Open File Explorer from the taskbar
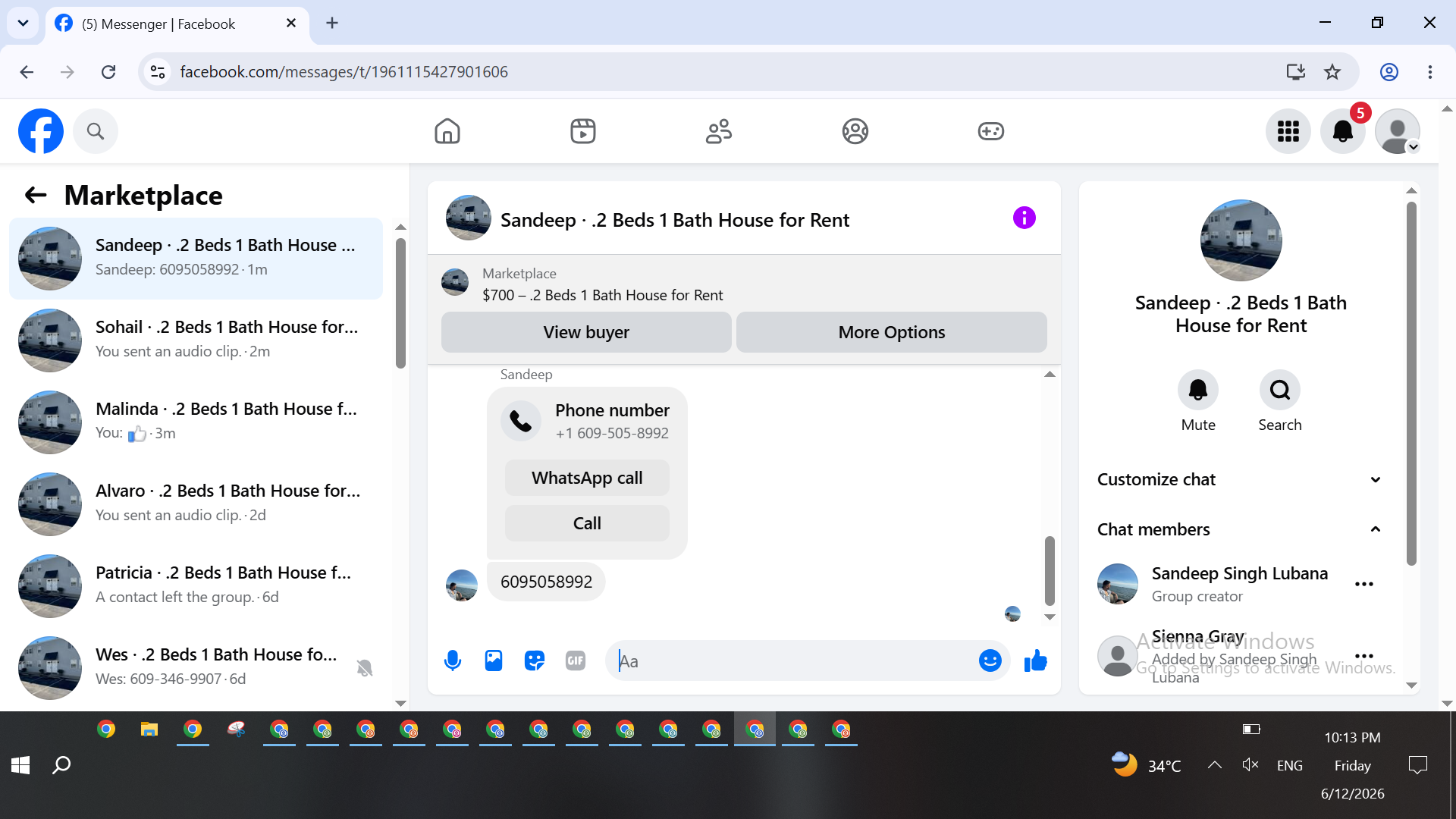Screen dimensions: 1456x819 pos(149,730)
